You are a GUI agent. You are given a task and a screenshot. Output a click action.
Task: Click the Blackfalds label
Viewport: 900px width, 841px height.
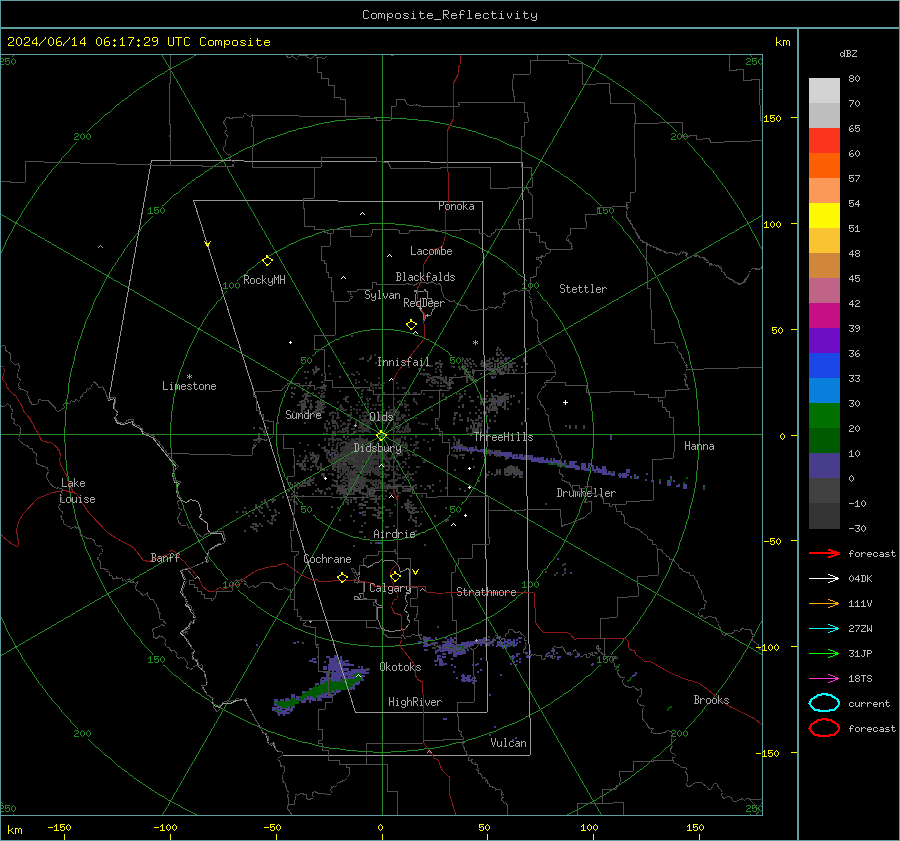click(x=425, y=277)
